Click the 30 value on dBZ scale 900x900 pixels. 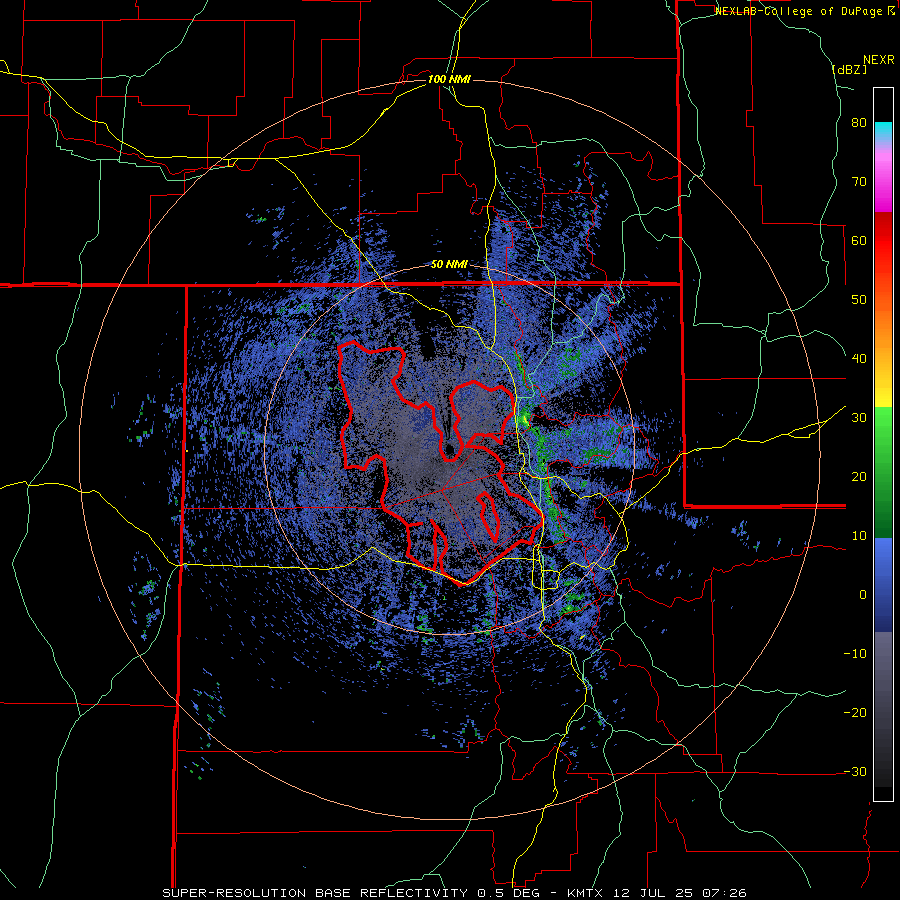[859, 417]
